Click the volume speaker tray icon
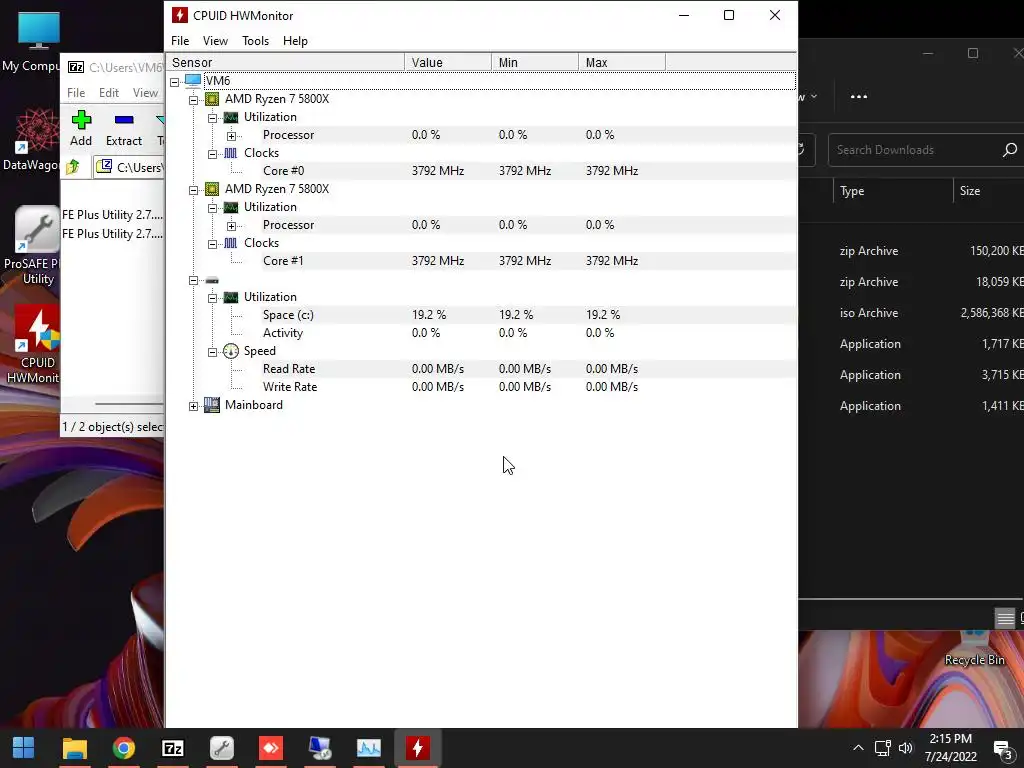 click(905, 748)
